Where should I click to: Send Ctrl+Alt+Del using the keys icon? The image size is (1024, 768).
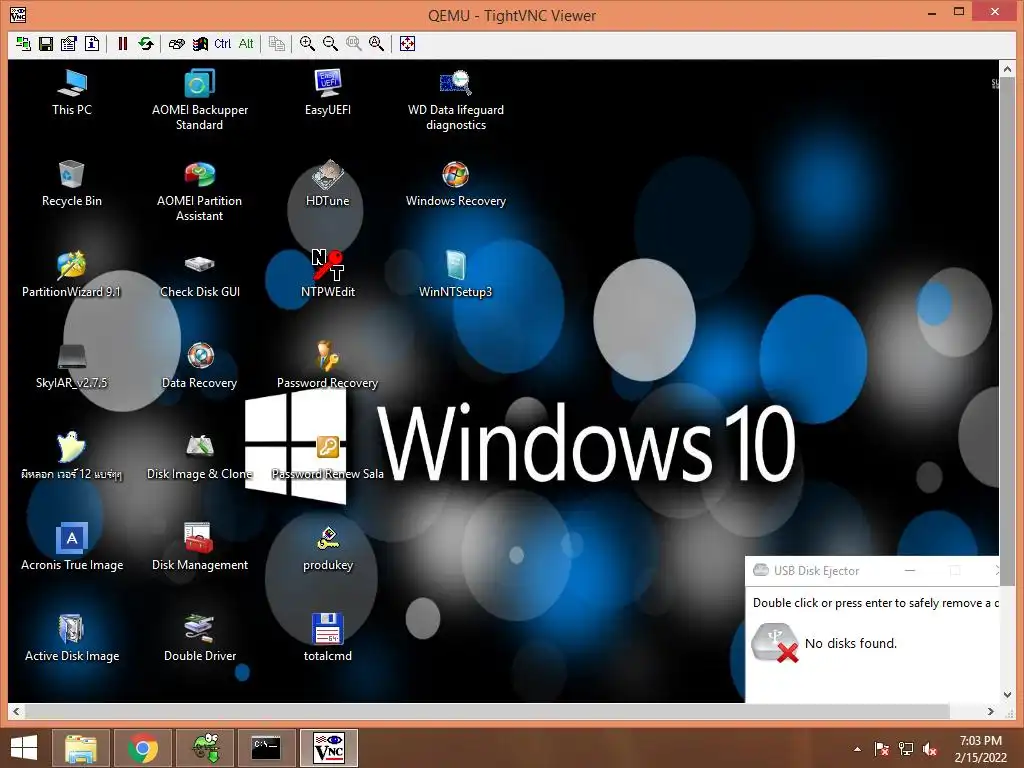(x=176, y=44)
